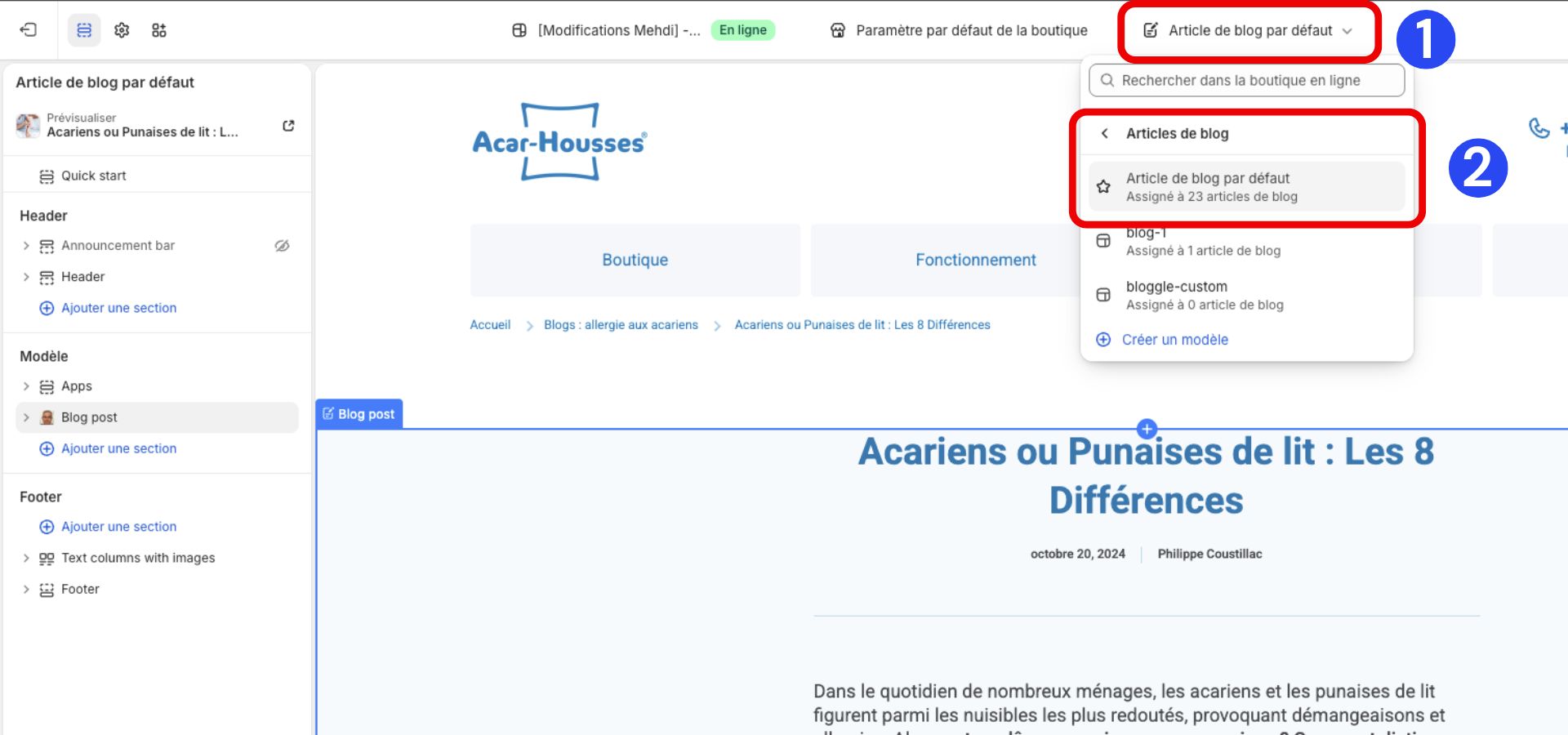Click the icon beside [Modifications Mehdi]

pyautogui.click(x=518, y=29)
